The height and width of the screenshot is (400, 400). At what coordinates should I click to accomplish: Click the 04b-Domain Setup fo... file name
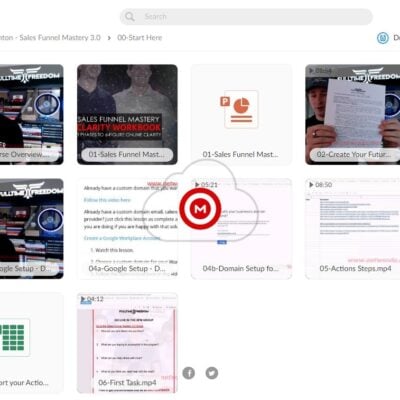pyautogui.click(x=240, y=269)
